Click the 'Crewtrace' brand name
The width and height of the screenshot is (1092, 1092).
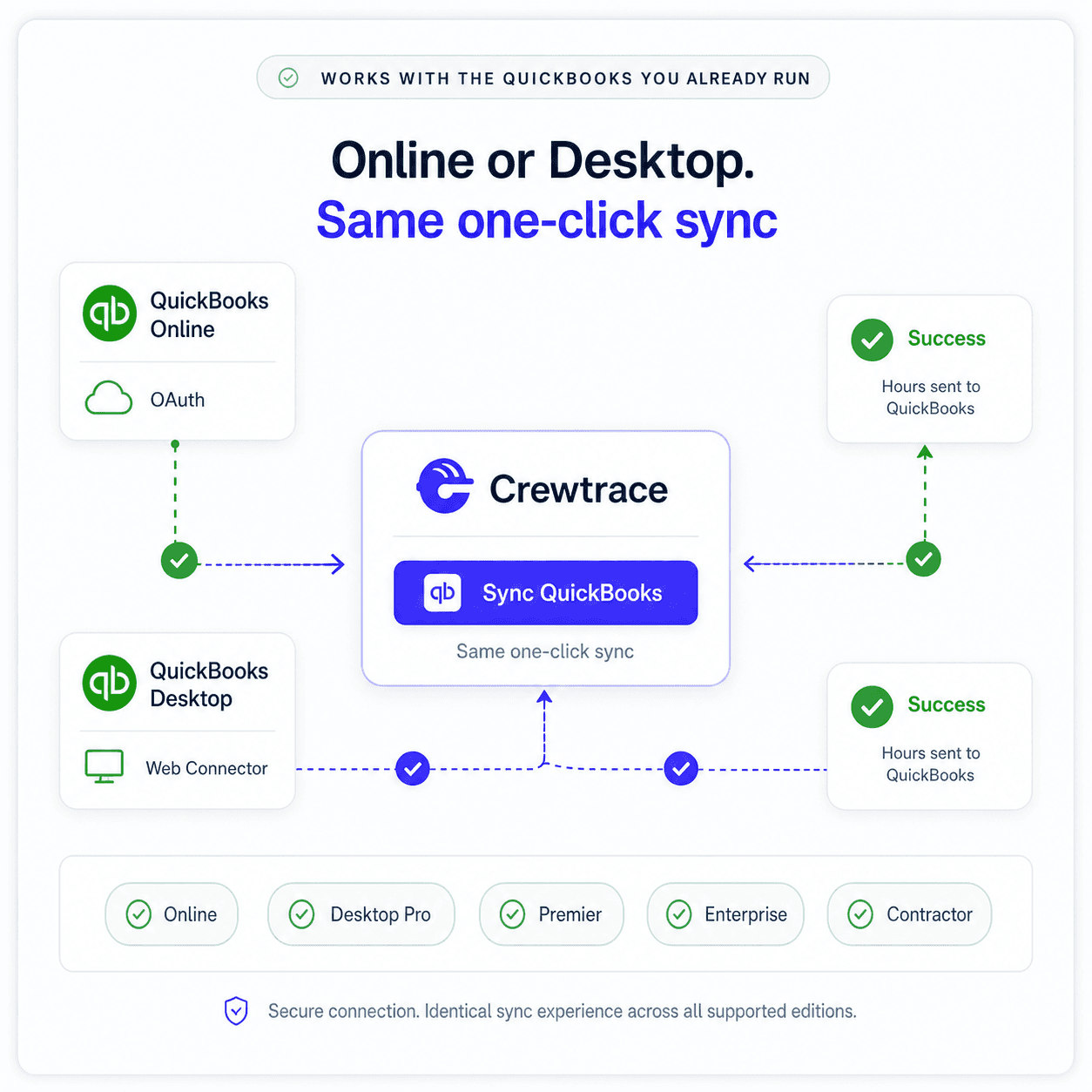[578, 489]
